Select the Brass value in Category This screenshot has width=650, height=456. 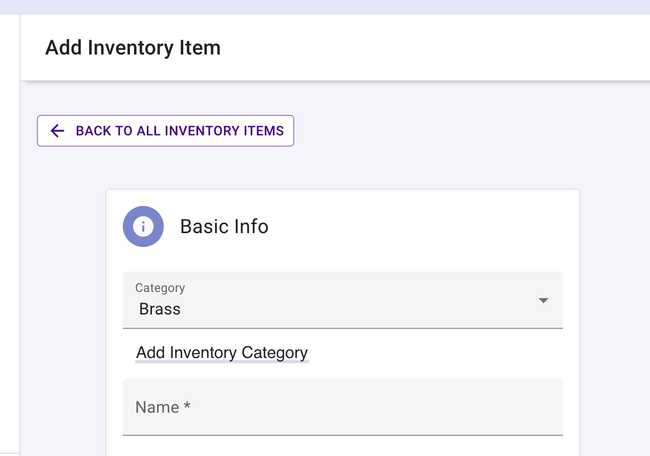(160, 309)
